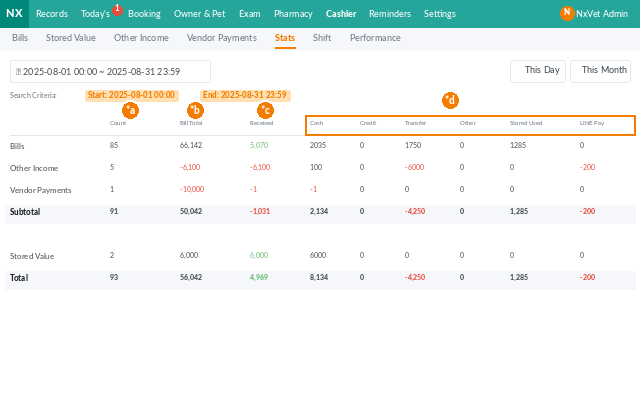The image size is (640, 400).
Task: Click Total bill total 56,042
Action: point(191,278)
